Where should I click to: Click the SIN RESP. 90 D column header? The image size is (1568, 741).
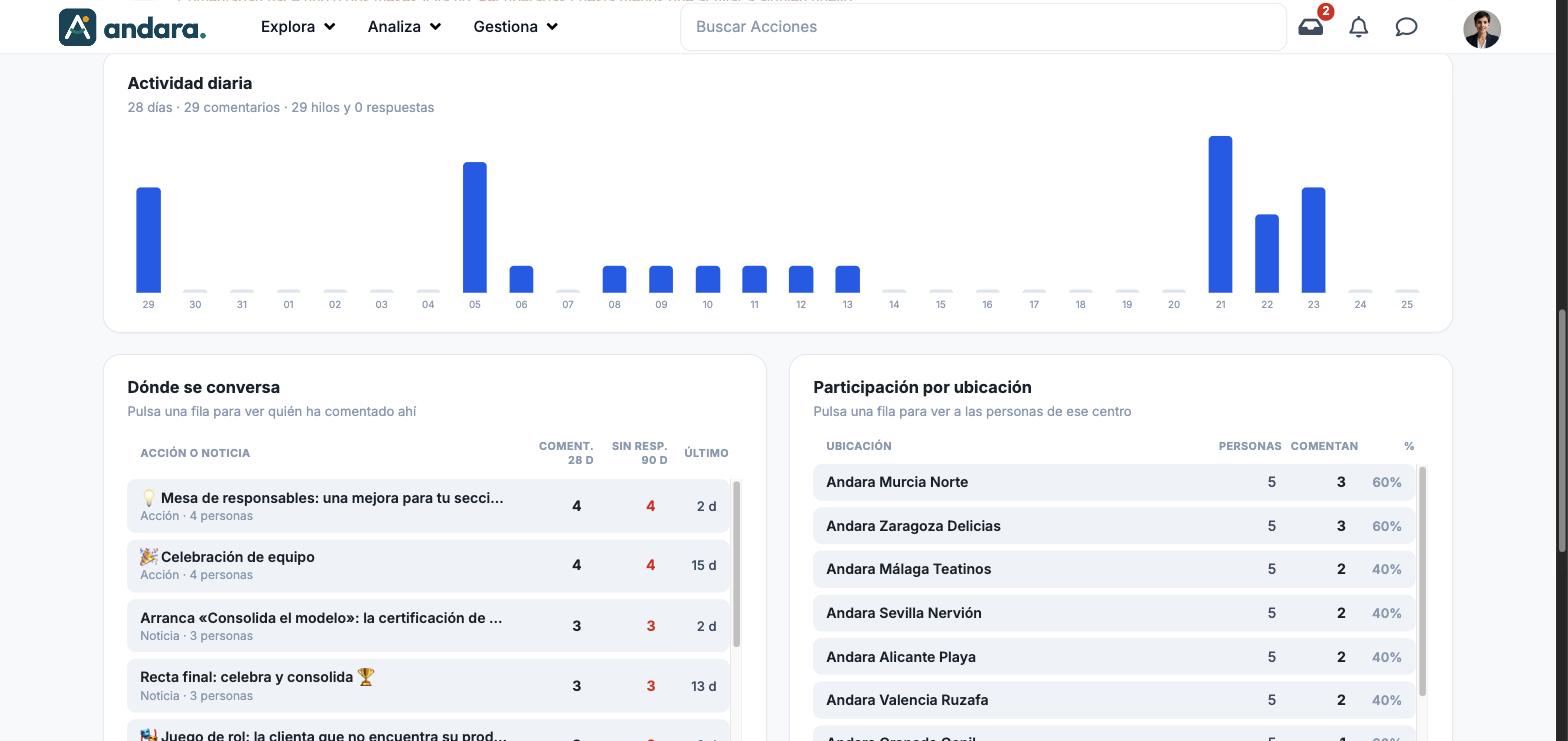coord(639,453)
